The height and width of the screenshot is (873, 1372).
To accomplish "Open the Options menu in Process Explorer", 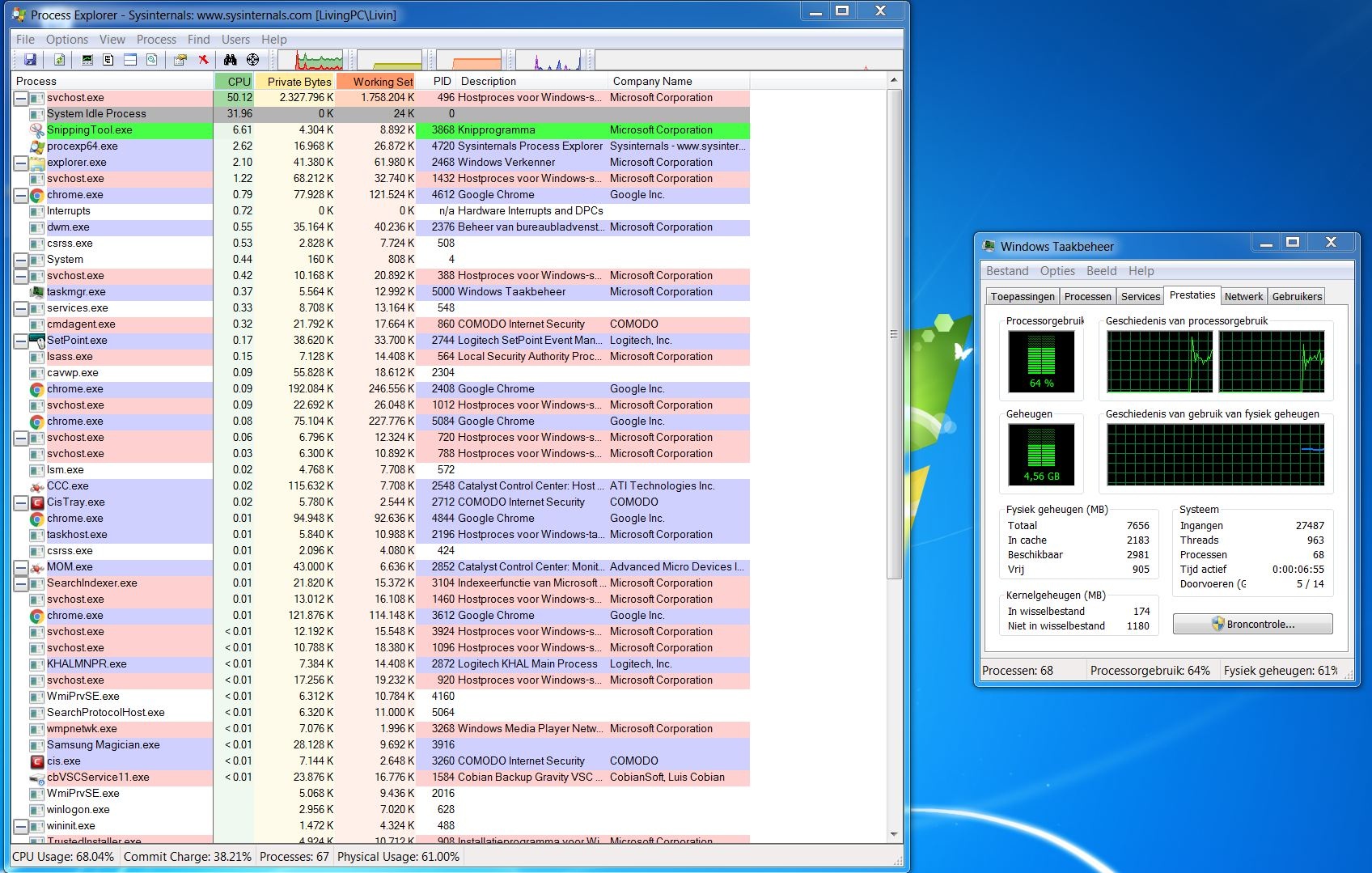I will [x=66, y=40].
